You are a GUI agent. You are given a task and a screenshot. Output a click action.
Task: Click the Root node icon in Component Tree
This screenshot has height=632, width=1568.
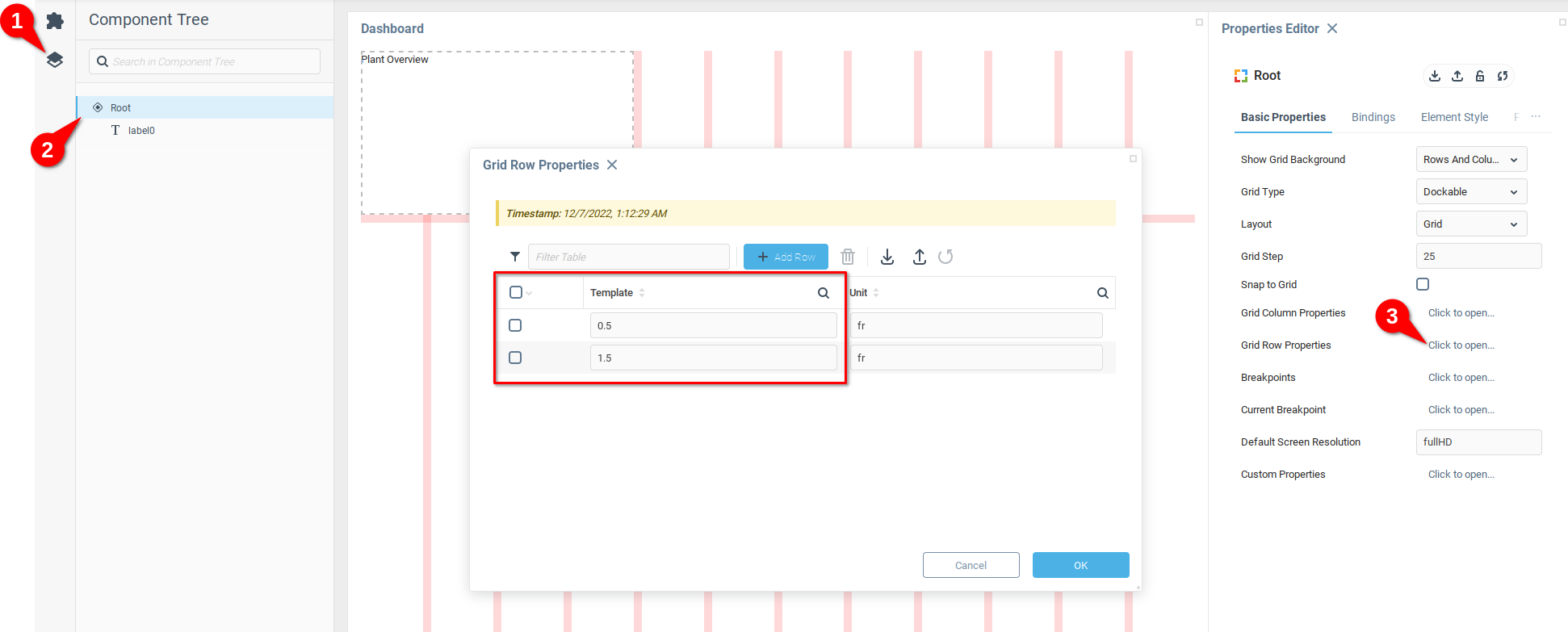[98, 107]
